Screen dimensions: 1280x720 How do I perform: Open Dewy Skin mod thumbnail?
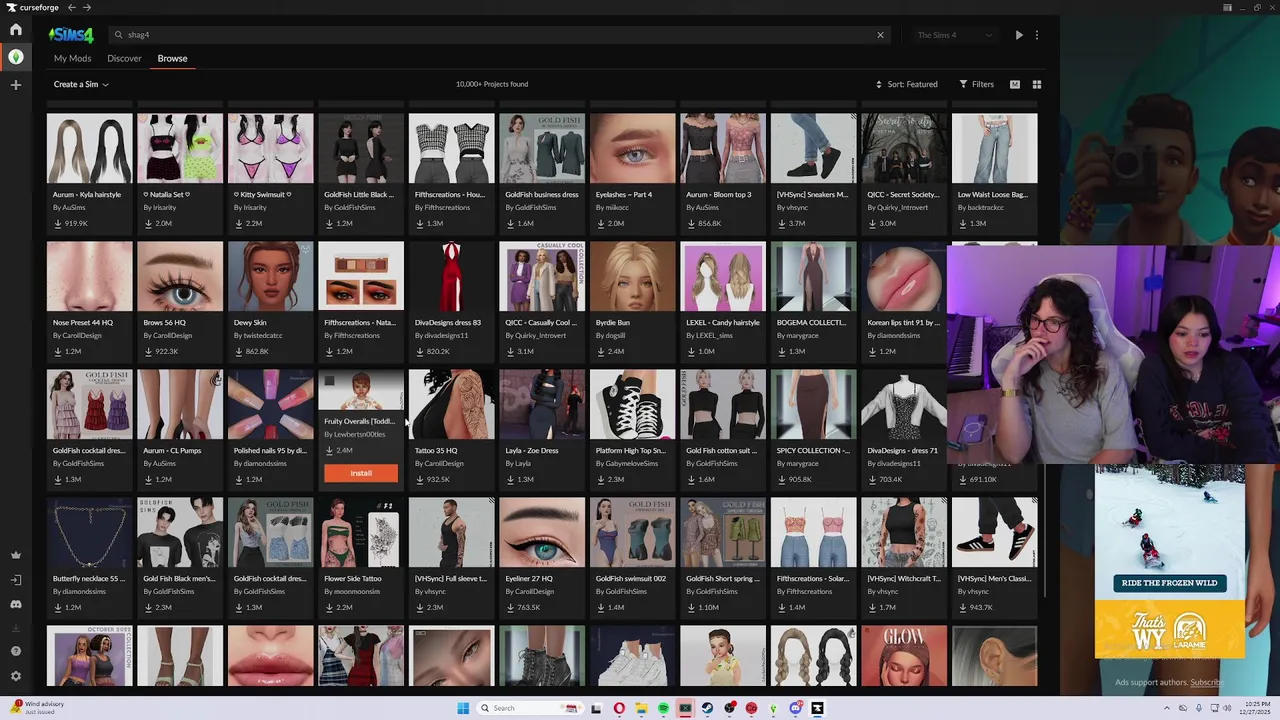click(270, 276)
